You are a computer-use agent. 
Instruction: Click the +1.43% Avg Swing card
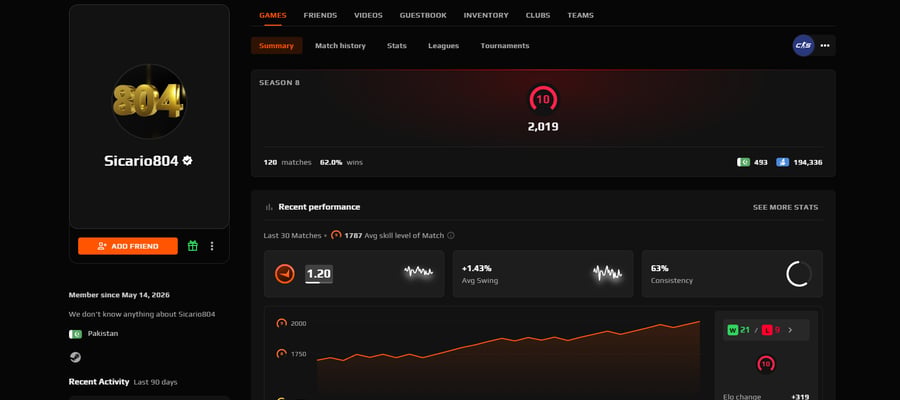543,274
